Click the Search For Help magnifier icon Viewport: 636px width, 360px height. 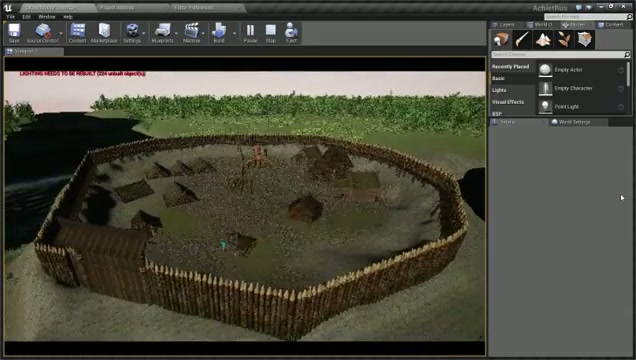click(630, 17)
